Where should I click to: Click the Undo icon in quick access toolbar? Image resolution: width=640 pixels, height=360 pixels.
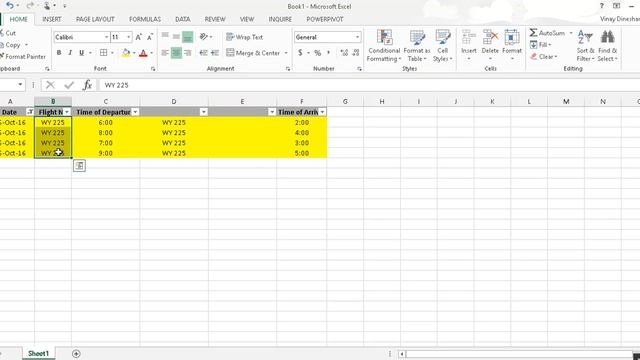(x=10, y=6)
